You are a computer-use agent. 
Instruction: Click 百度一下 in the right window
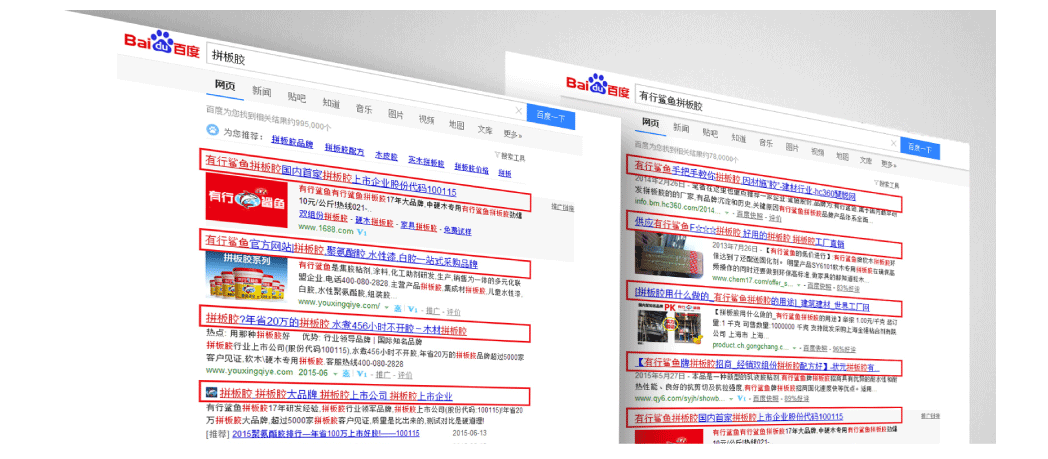tap(920, 148)
